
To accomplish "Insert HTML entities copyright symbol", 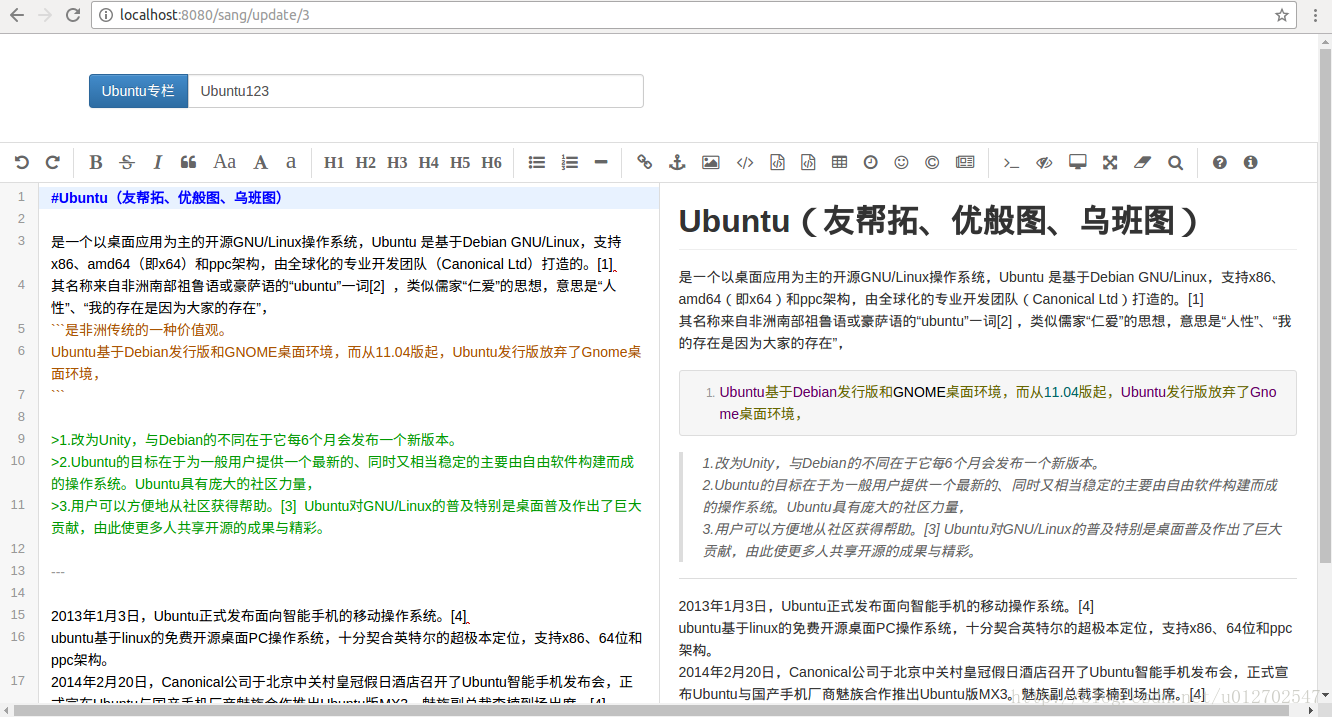I will 932,162.
